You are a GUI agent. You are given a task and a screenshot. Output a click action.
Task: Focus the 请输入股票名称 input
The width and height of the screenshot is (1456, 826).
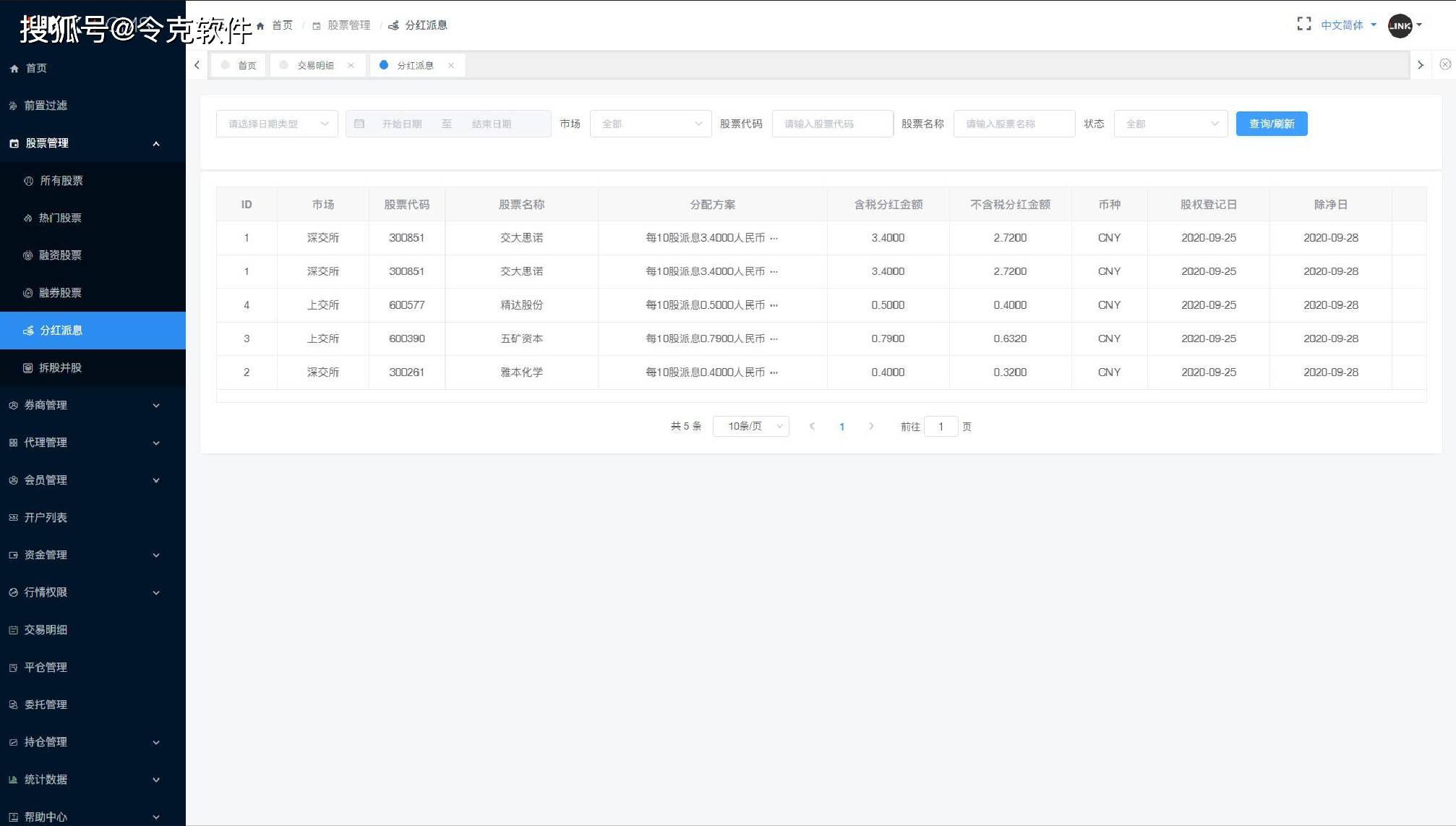pyautogui.click(x=1014, y=124)
